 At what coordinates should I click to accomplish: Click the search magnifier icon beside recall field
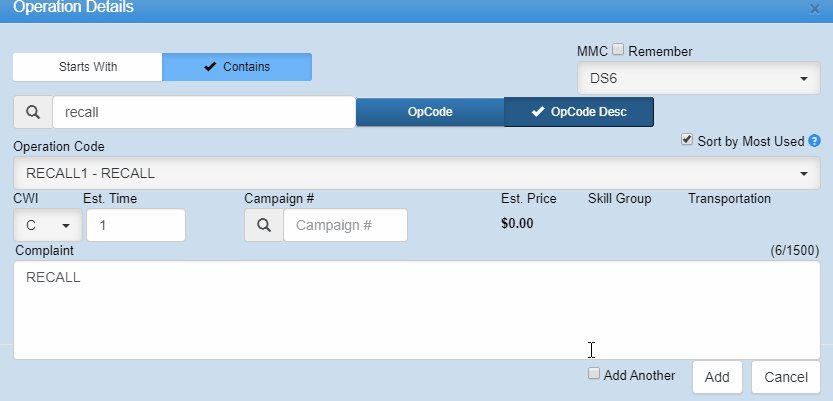pyautogui.click(x=32, y=112)
